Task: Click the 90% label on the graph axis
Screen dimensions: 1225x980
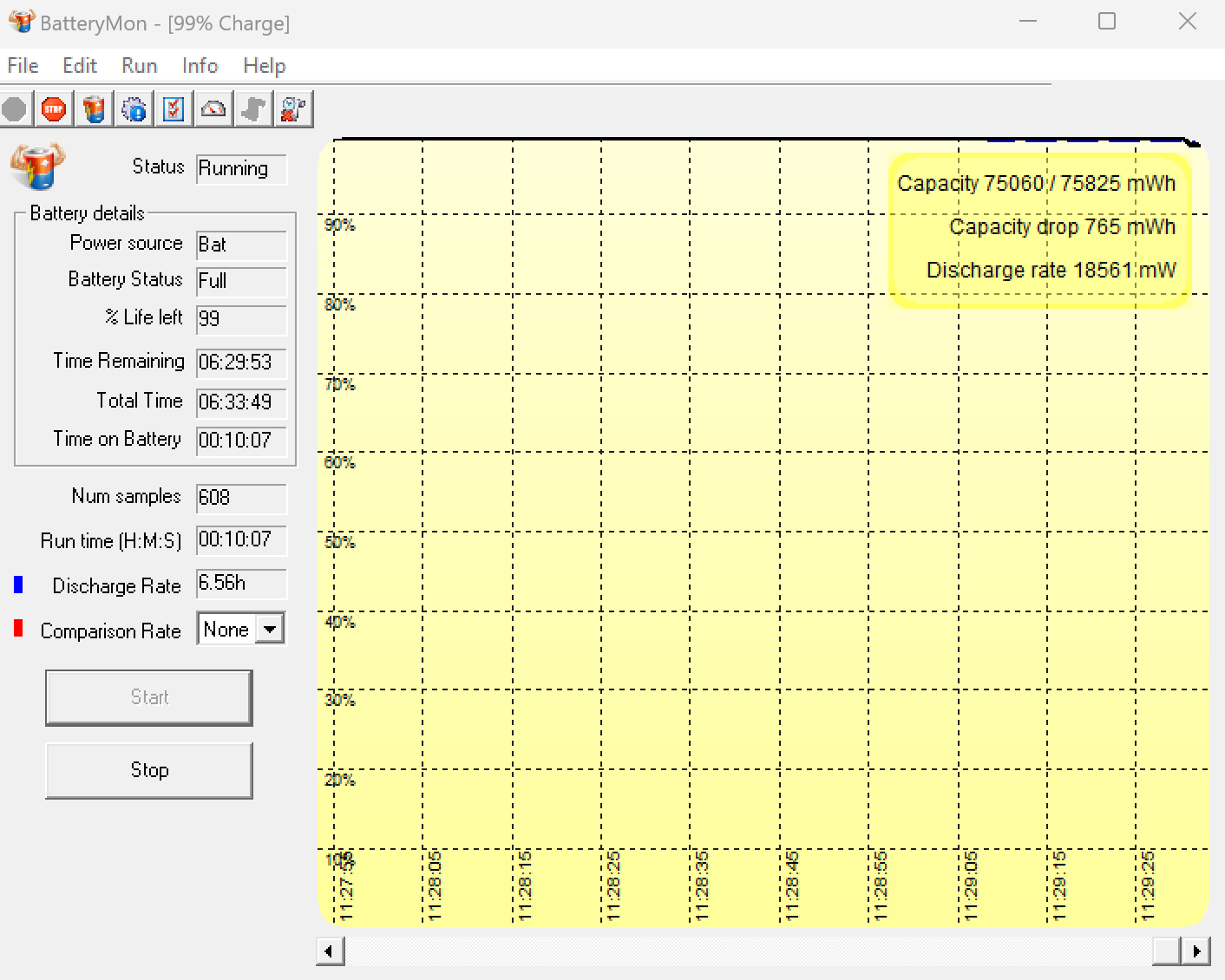Action: [x=339, y=225]
